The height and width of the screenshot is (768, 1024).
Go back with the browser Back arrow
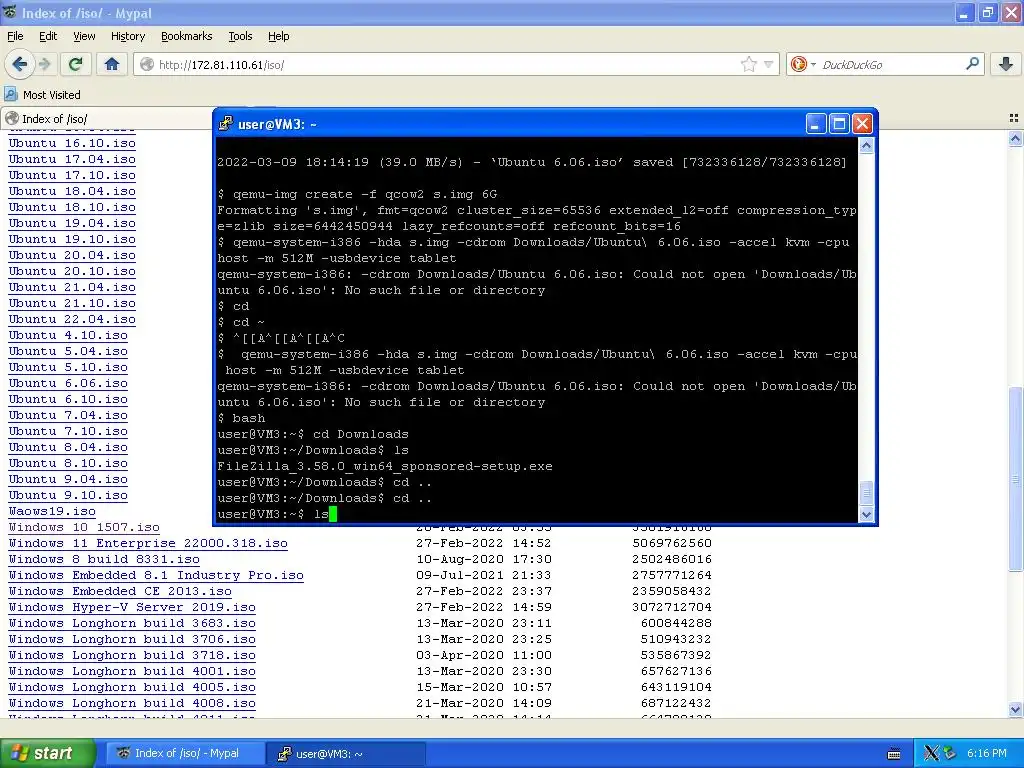(20, 64)
